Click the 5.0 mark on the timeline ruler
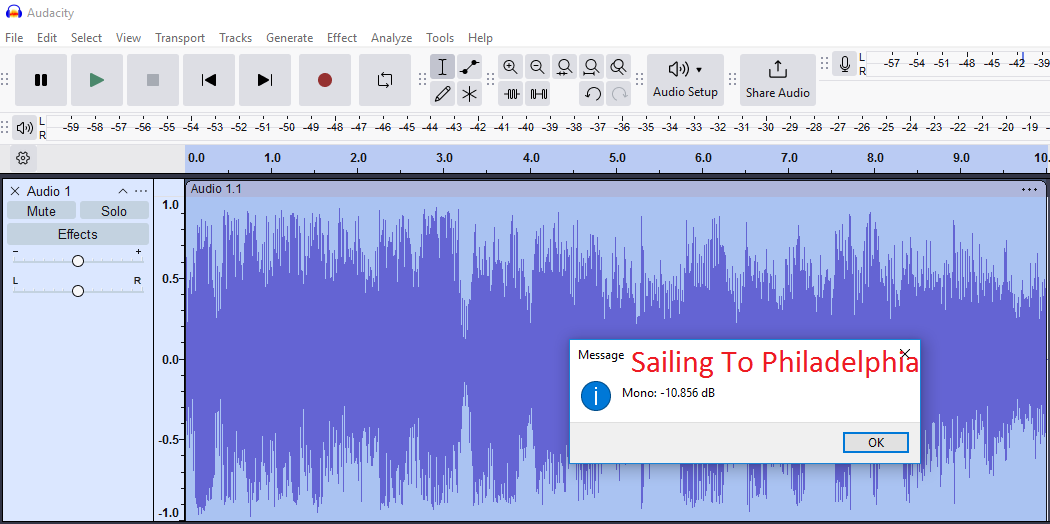 (617, 159)
